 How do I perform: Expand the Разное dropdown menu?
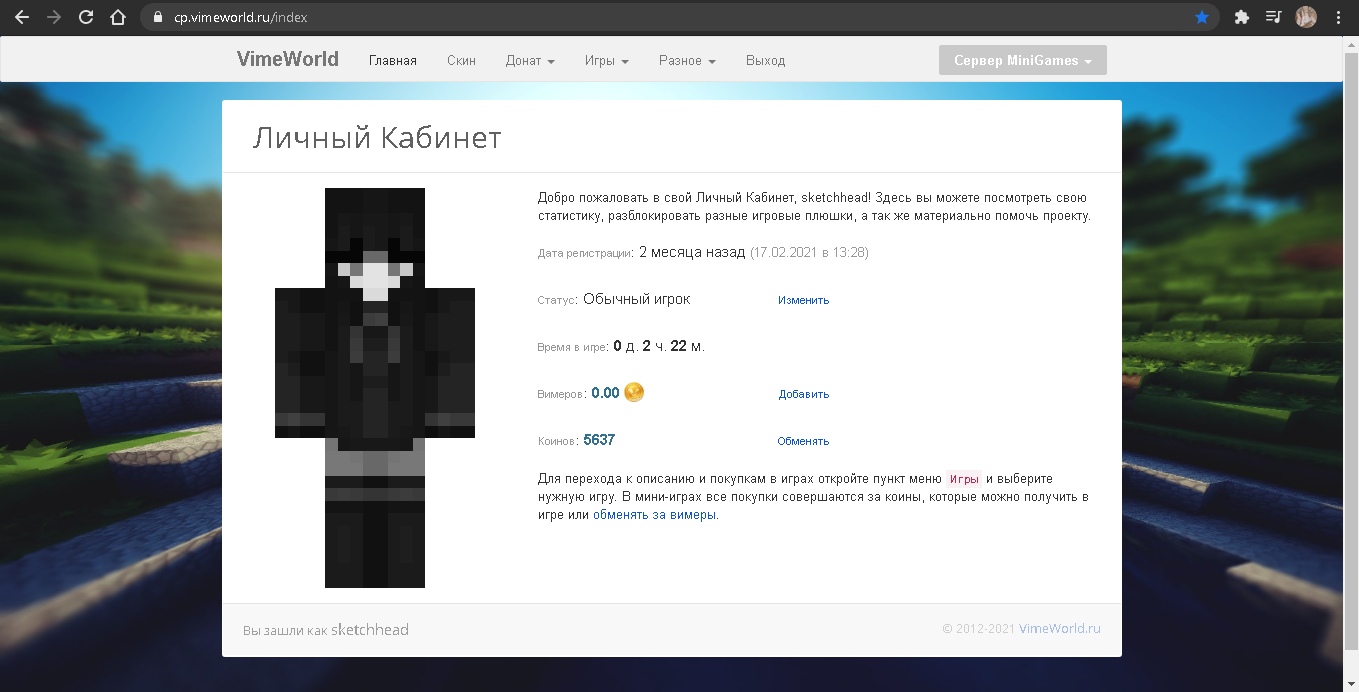point(687,60)
